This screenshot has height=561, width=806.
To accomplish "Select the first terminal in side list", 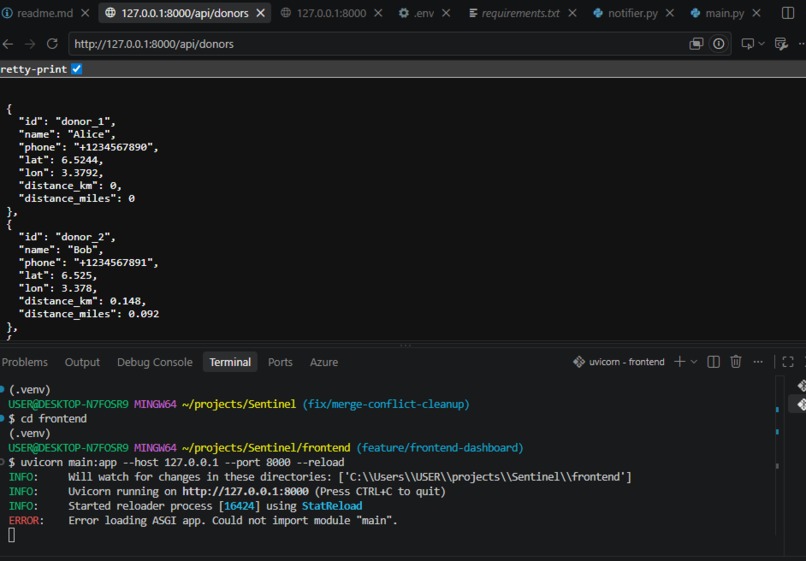I will coord(801,385).
